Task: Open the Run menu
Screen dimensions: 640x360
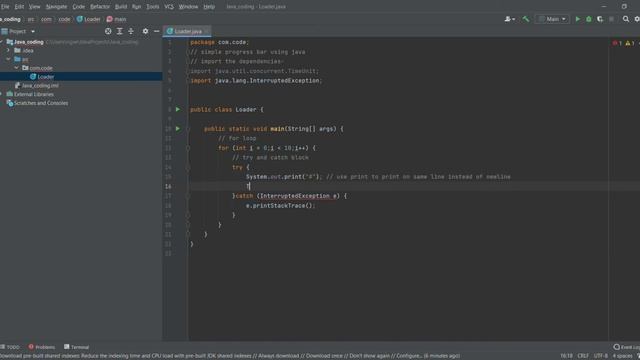Action: 136,7
